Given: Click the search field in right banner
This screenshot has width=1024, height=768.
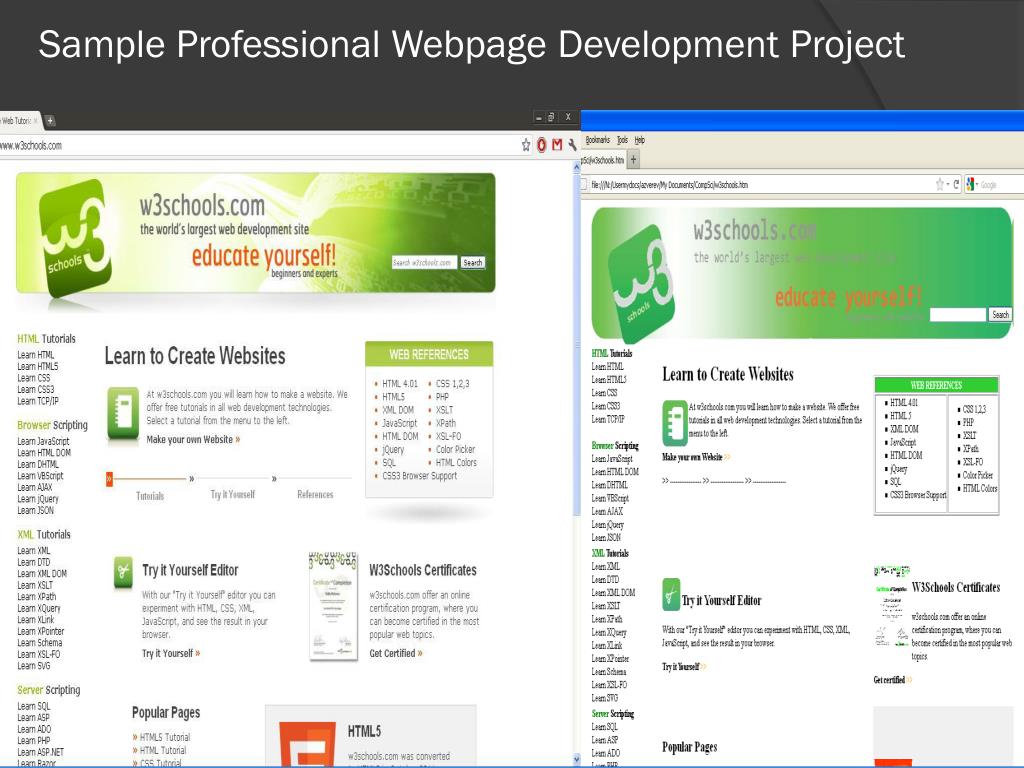Looking at the screenshot, I should pos(957,315).
